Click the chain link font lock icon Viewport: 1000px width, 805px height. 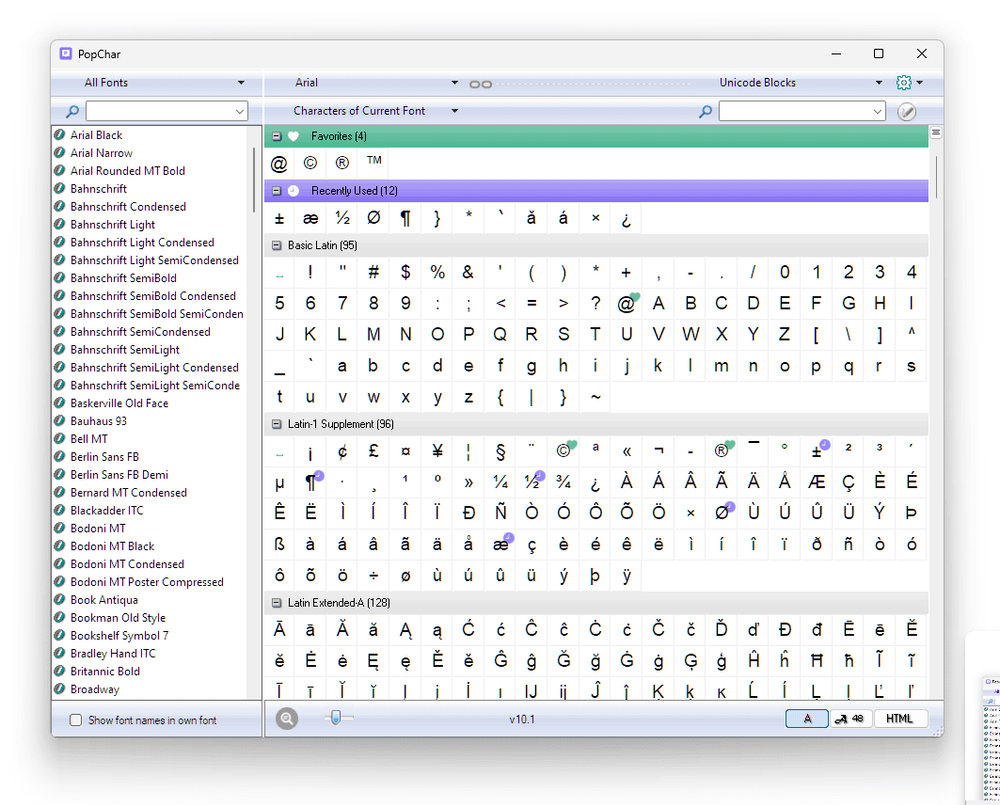pos(480,84)
